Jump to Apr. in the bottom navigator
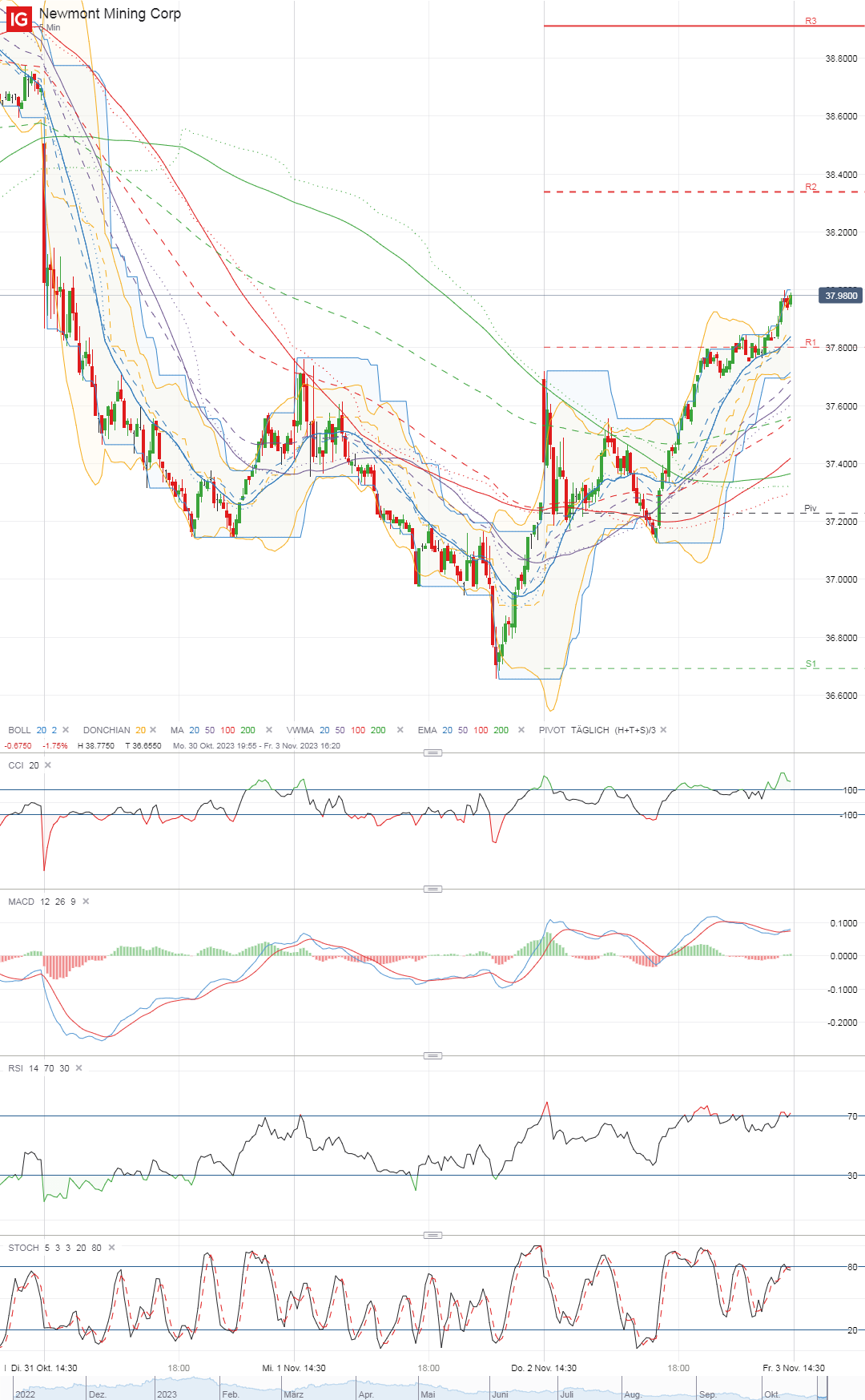865x1400 pixels. coord(366,1394)
